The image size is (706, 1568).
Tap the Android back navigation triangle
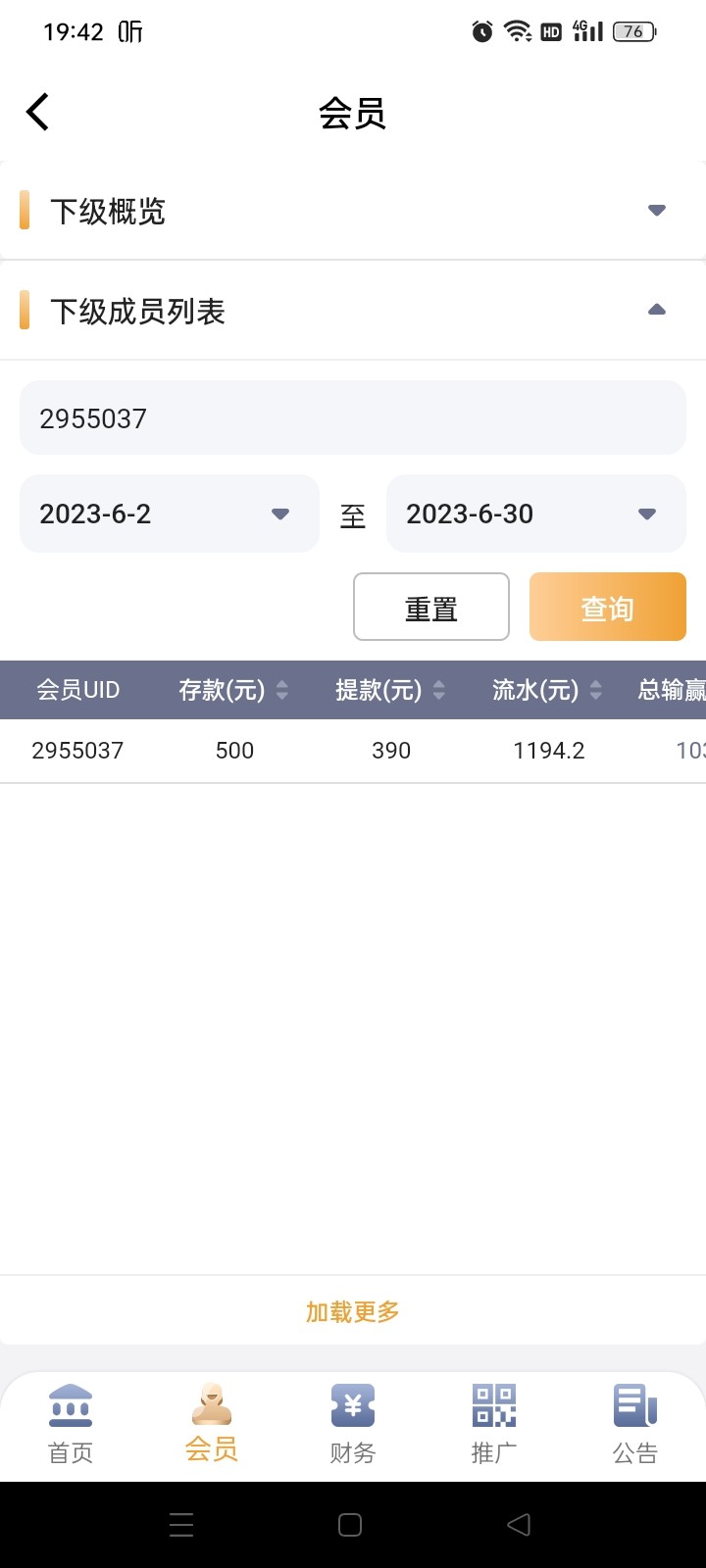pos(518,1524)
